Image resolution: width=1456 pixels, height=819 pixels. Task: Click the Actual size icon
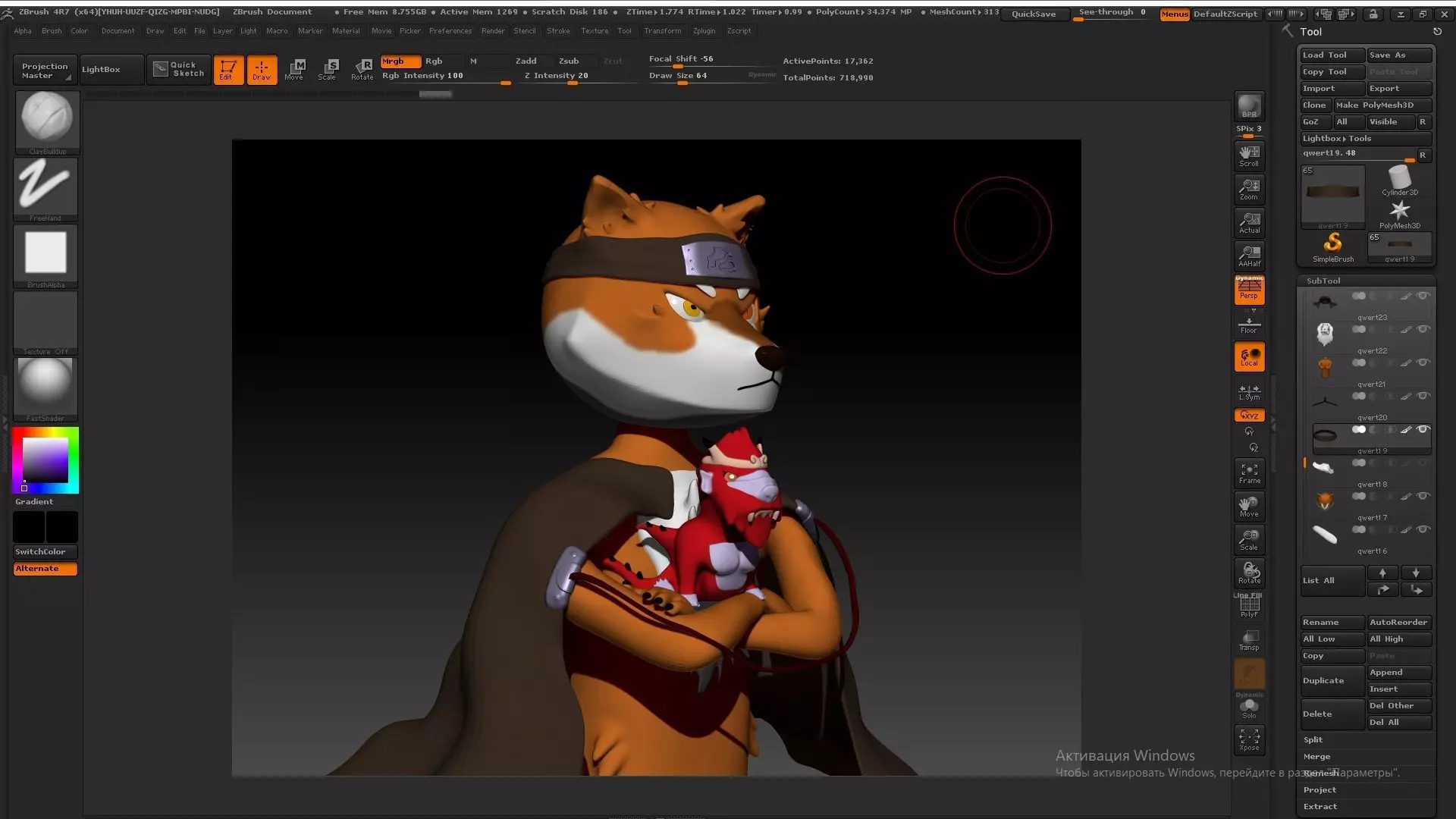tap(1249, 221)
